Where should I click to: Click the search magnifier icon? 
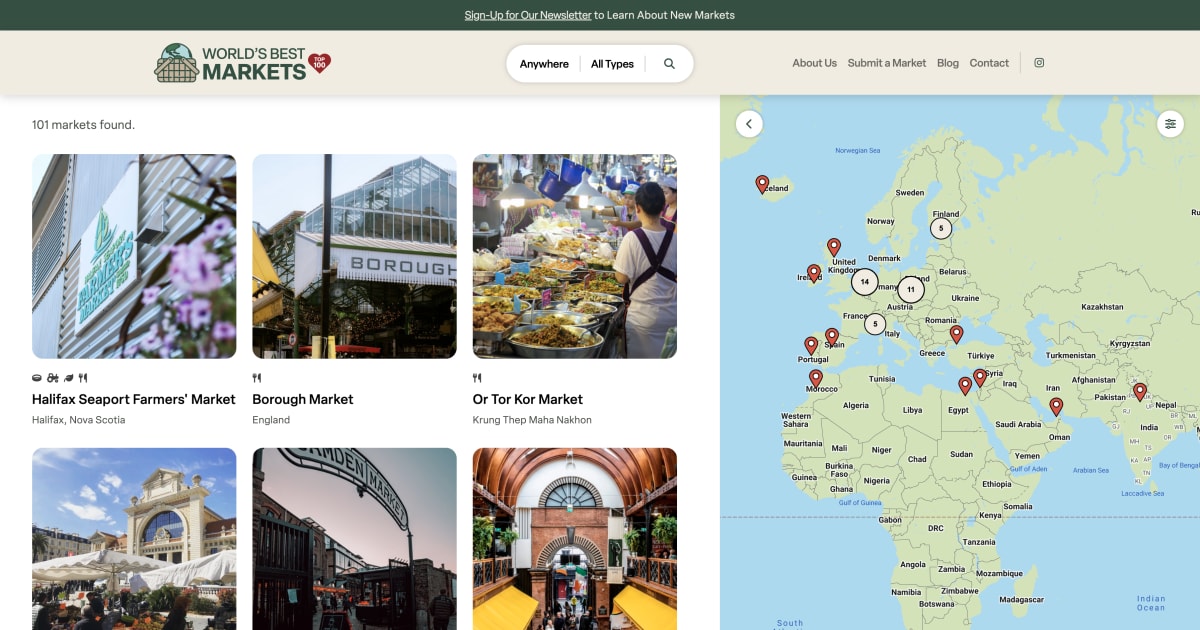[669, 63]
